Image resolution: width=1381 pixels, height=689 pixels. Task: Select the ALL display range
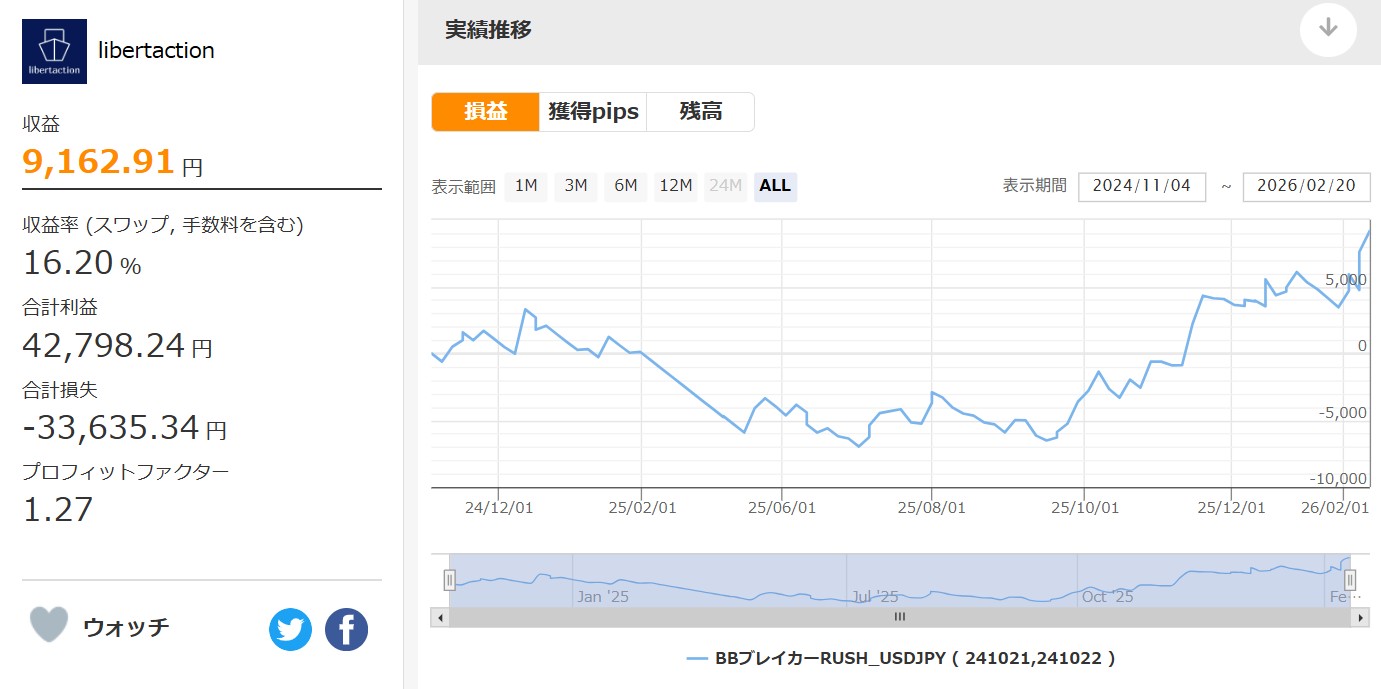tap(775, 186)
